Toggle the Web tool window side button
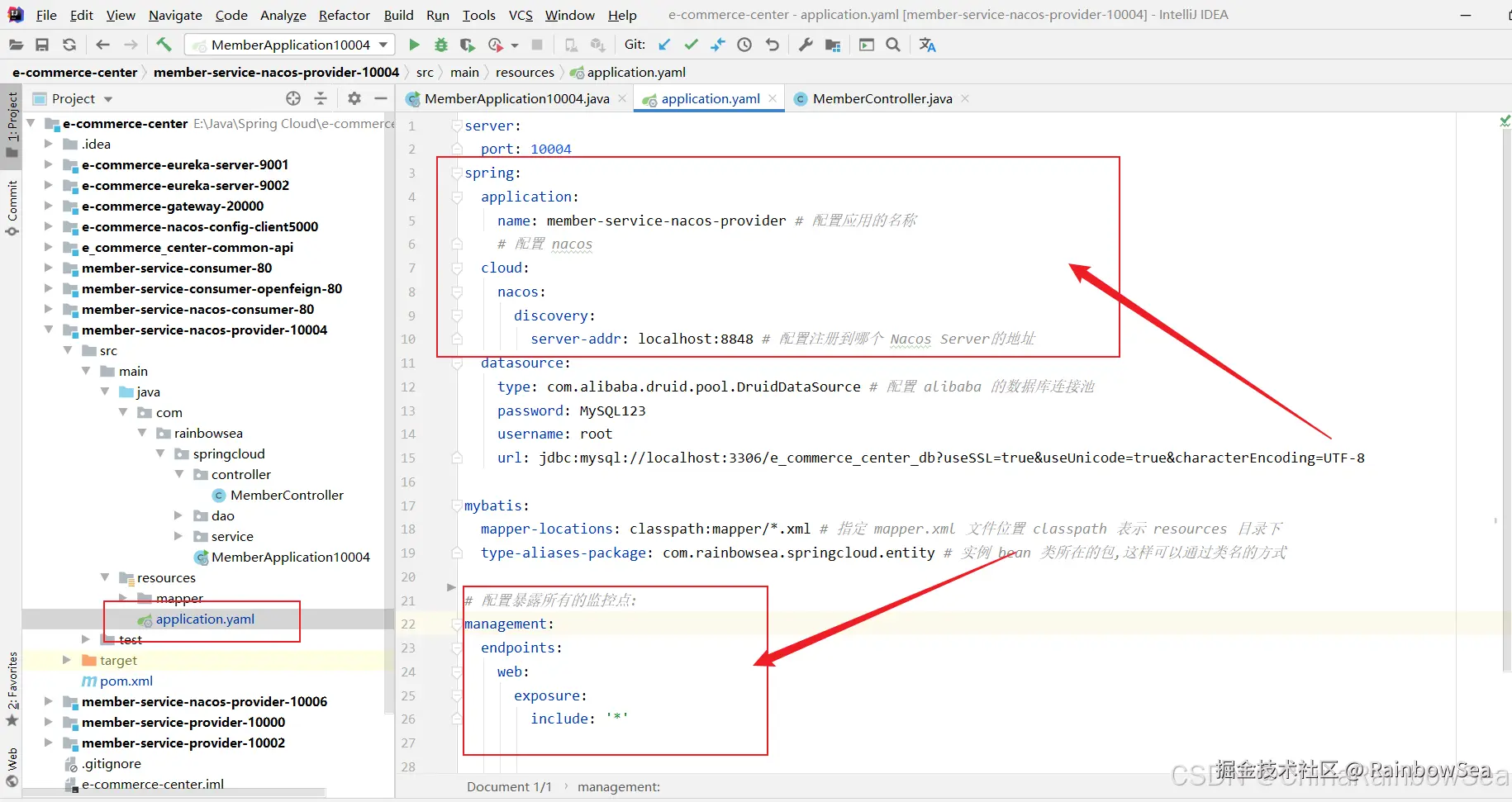Viewport: 1512px width, 802px height. (12, 767)
